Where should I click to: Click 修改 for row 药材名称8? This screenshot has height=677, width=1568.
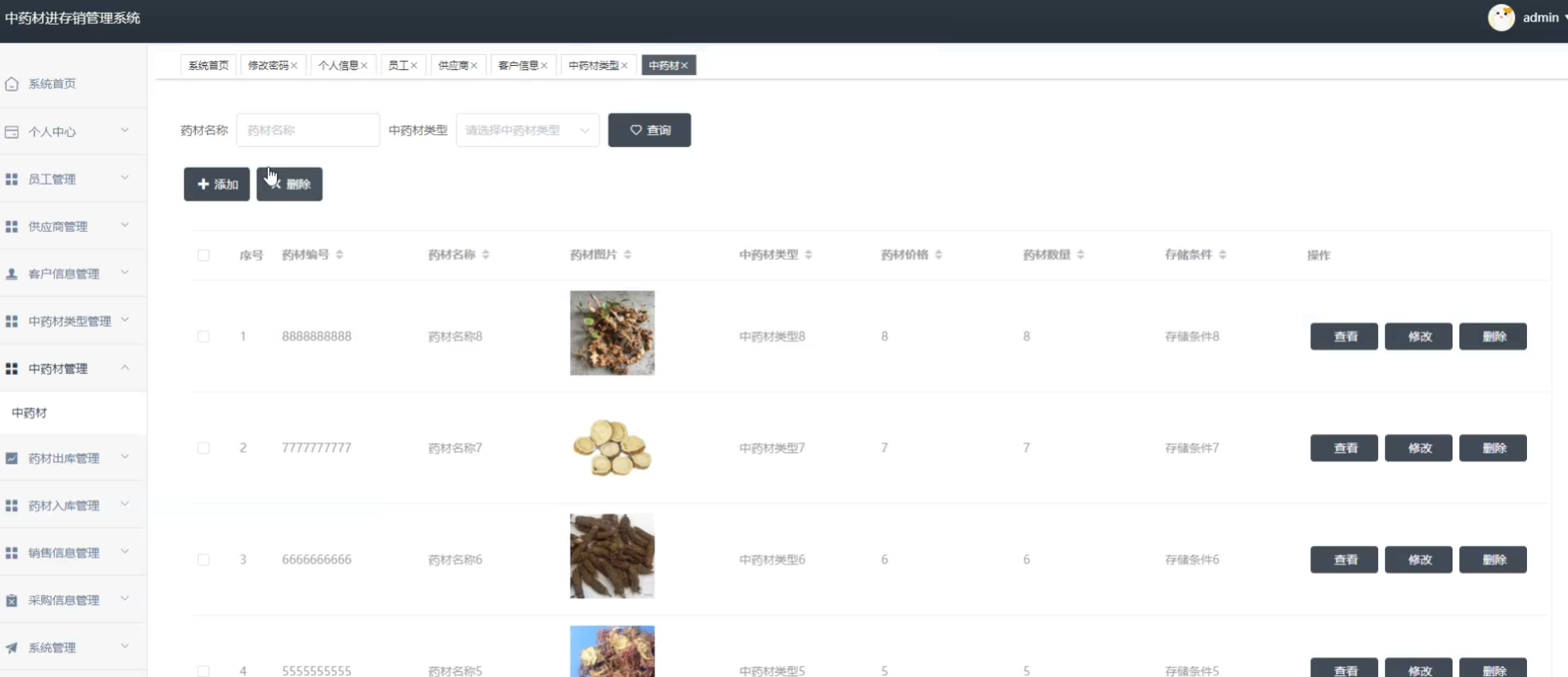tap(1418, 336)
